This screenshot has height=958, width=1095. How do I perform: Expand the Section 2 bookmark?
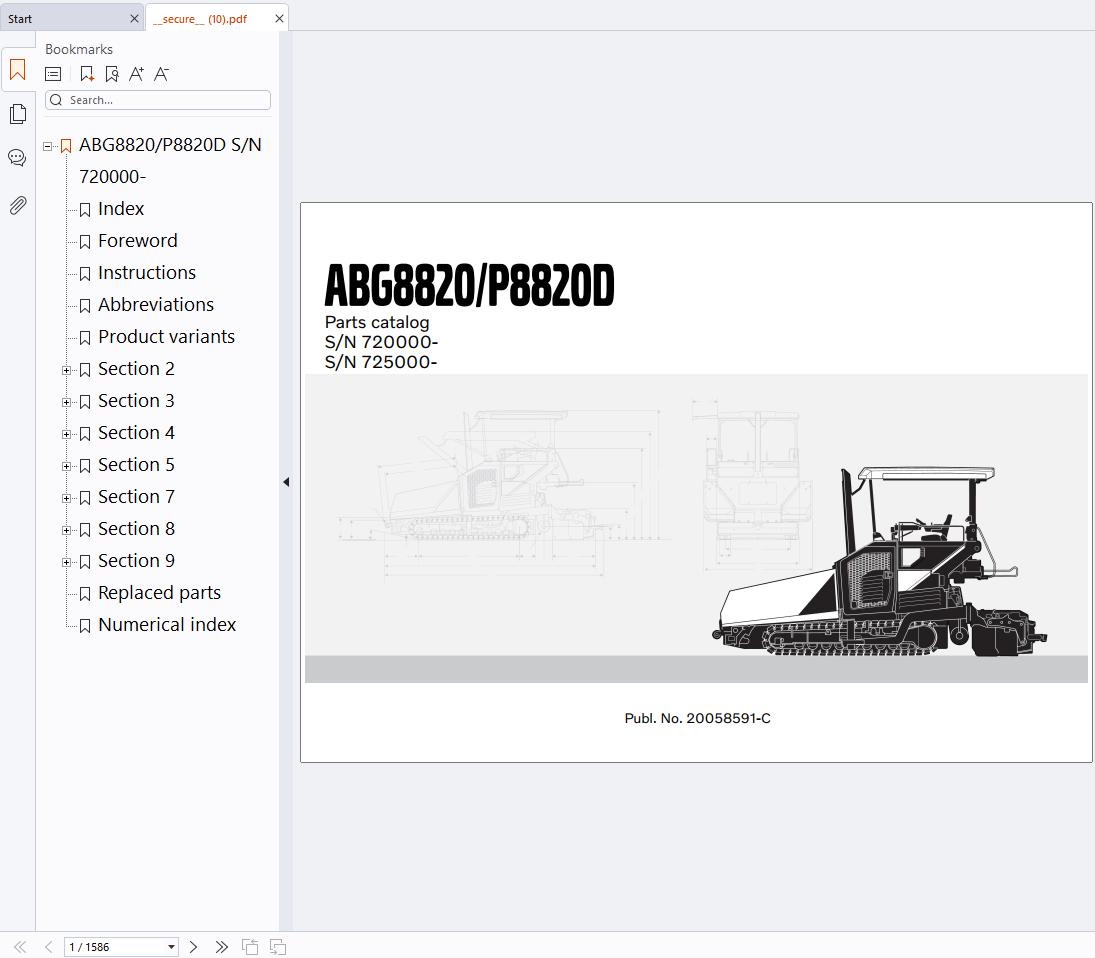66,370
